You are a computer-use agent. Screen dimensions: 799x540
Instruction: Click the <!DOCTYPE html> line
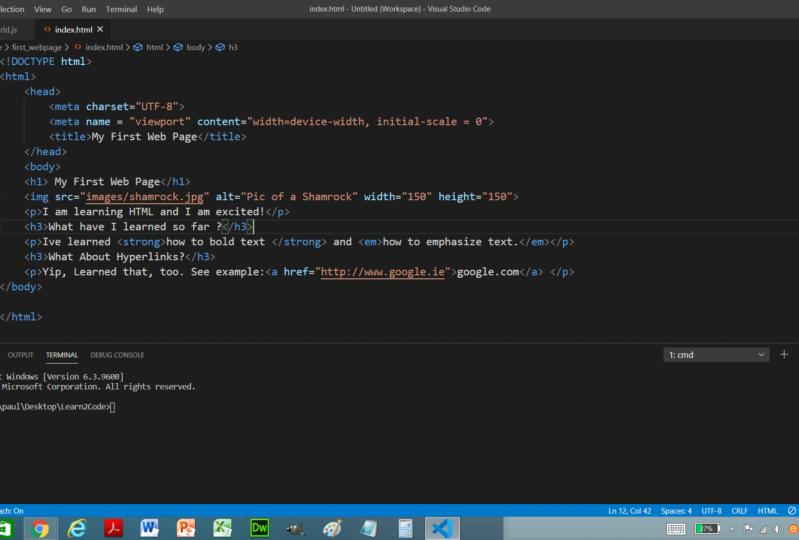[x=46, y=62]
